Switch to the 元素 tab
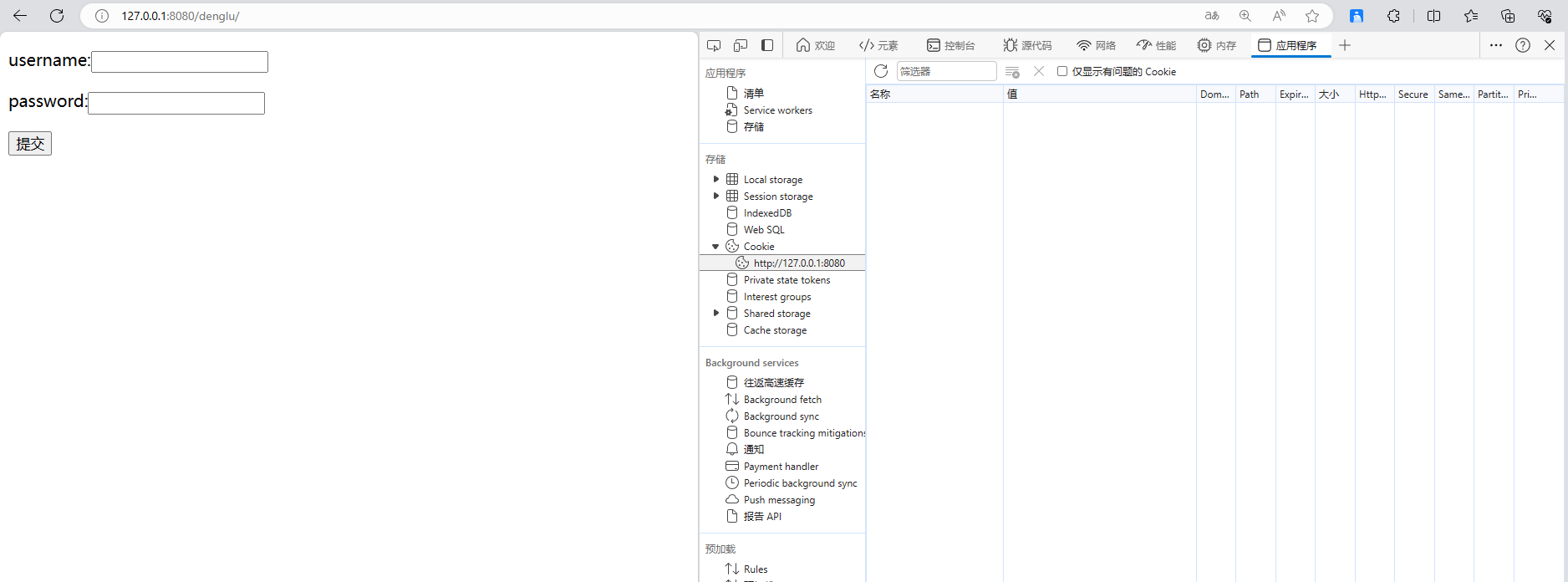The width and height of the screenshot is (1568, 582). click(878, 45)
